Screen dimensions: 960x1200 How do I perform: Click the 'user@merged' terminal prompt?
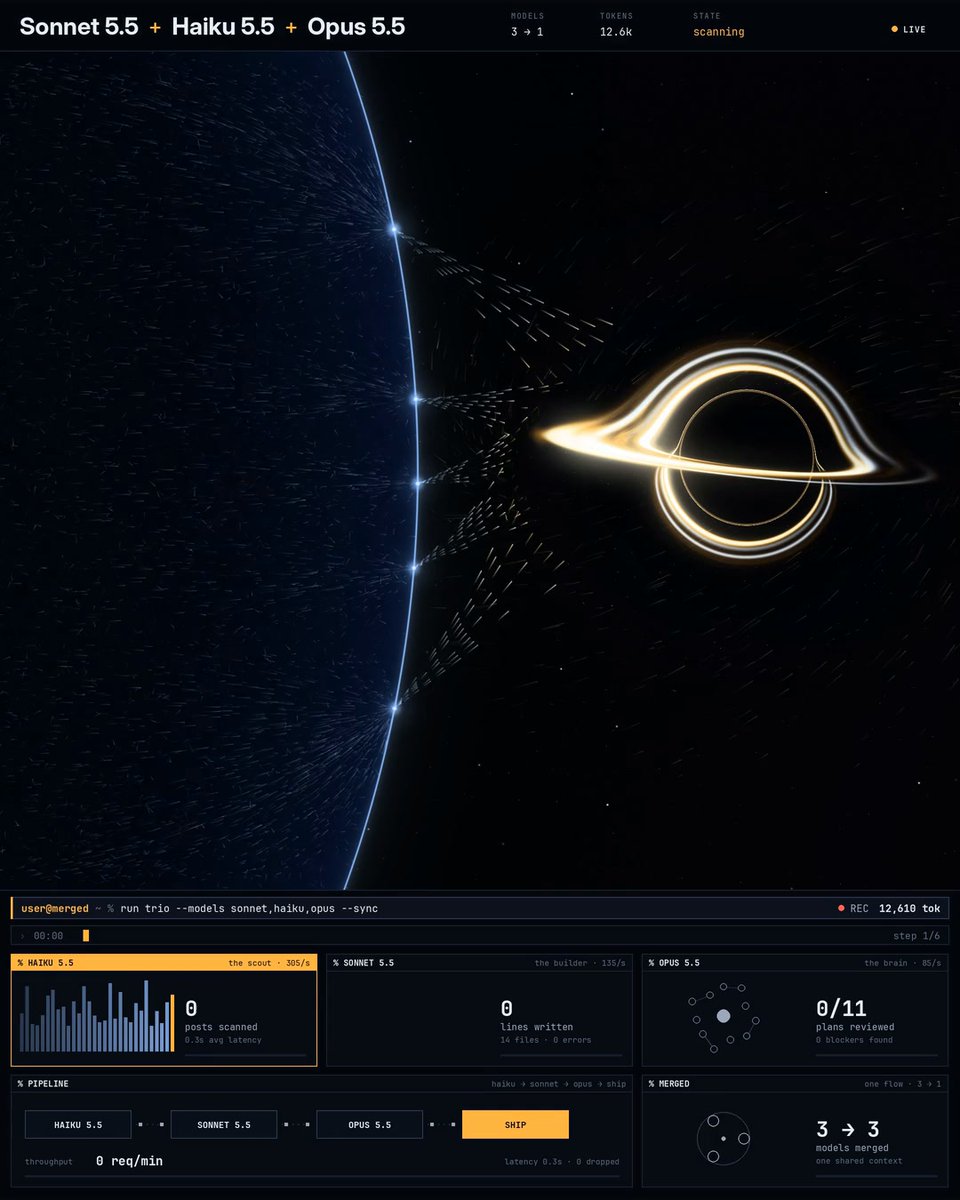pos(55,909)
